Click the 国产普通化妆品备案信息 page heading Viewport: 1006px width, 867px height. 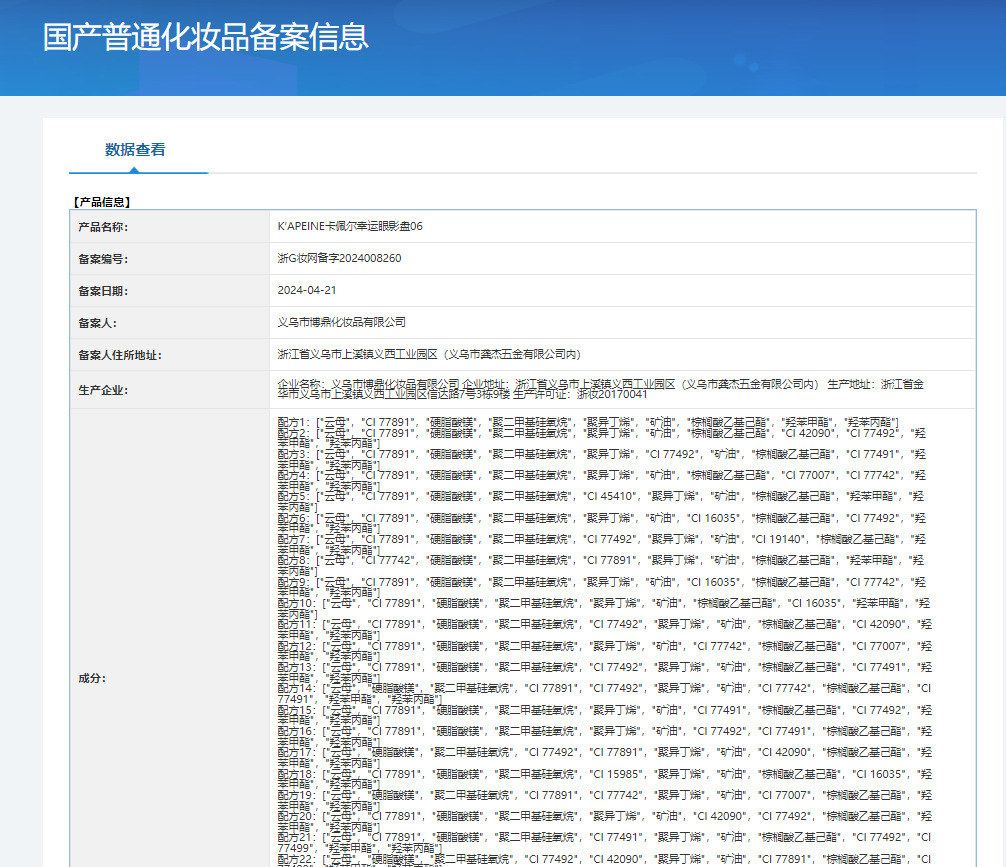(x=206, y=37)
